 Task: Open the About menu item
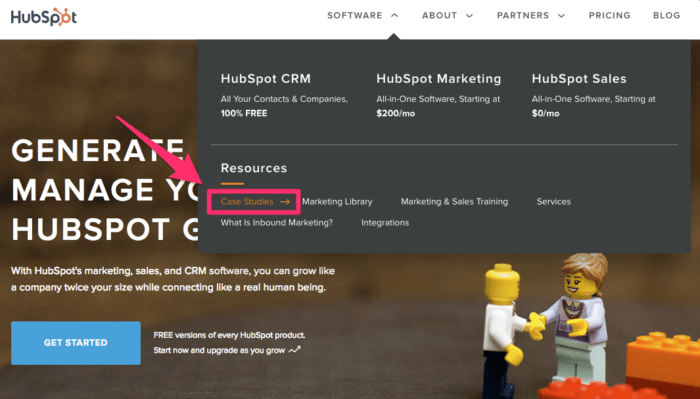tap(440, 16)
